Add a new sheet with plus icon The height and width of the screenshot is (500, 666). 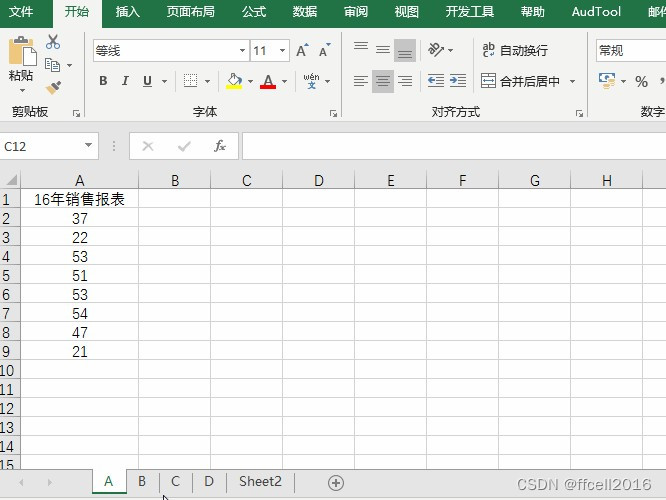coord(336,483)
